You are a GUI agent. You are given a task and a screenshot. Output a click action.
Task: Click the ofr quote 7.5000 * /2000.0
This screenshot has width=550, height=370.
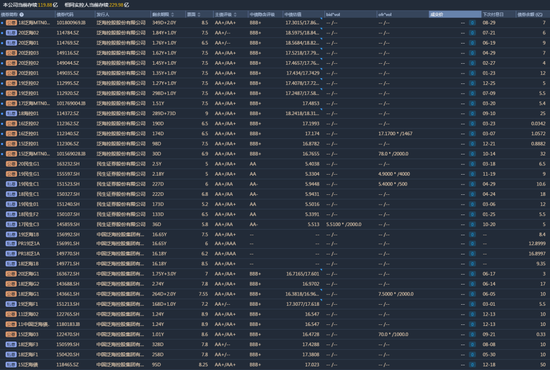[x=396, y=294]
